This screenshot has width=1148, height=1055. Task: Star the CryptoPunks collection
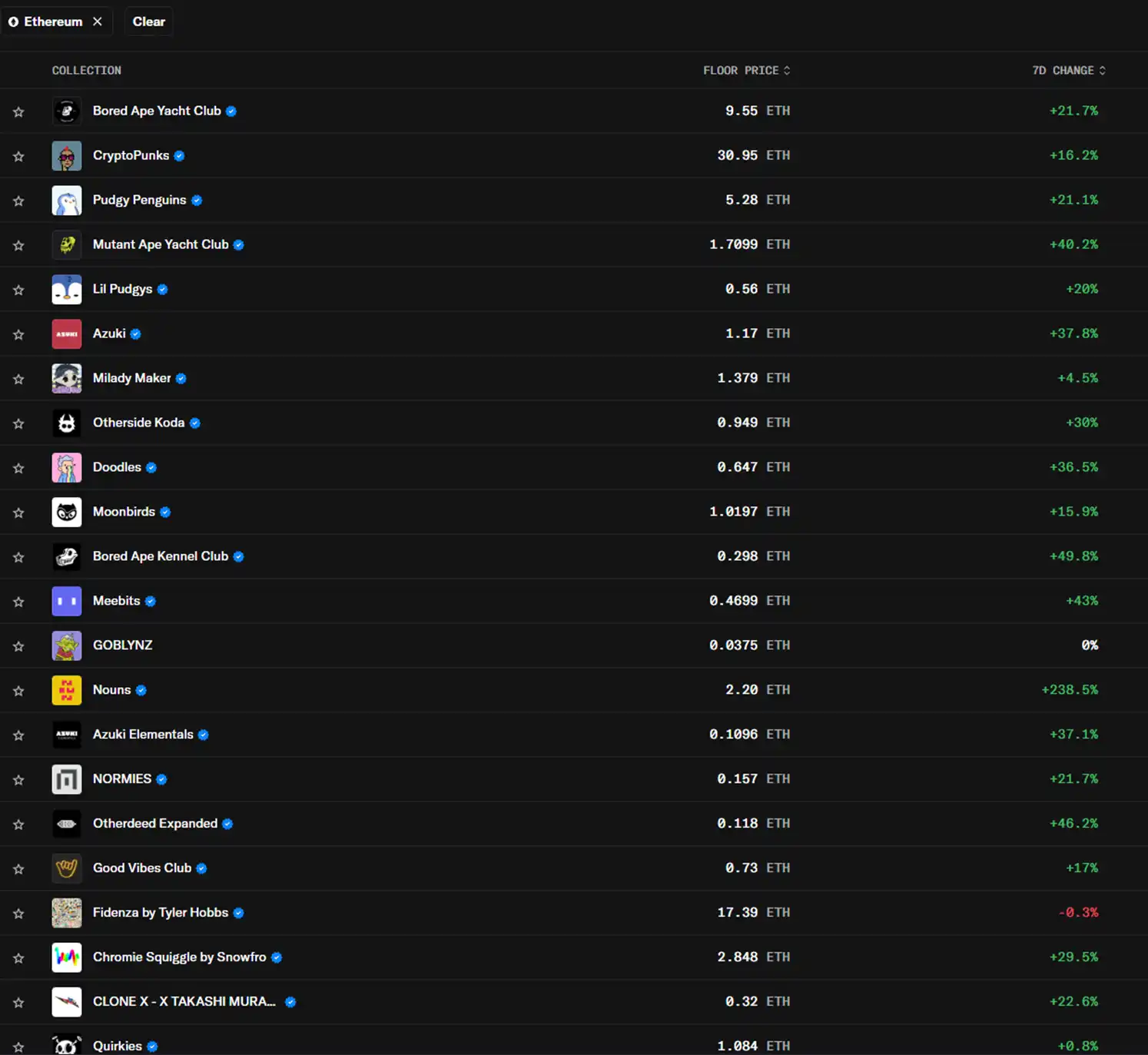tap(18, 156)
